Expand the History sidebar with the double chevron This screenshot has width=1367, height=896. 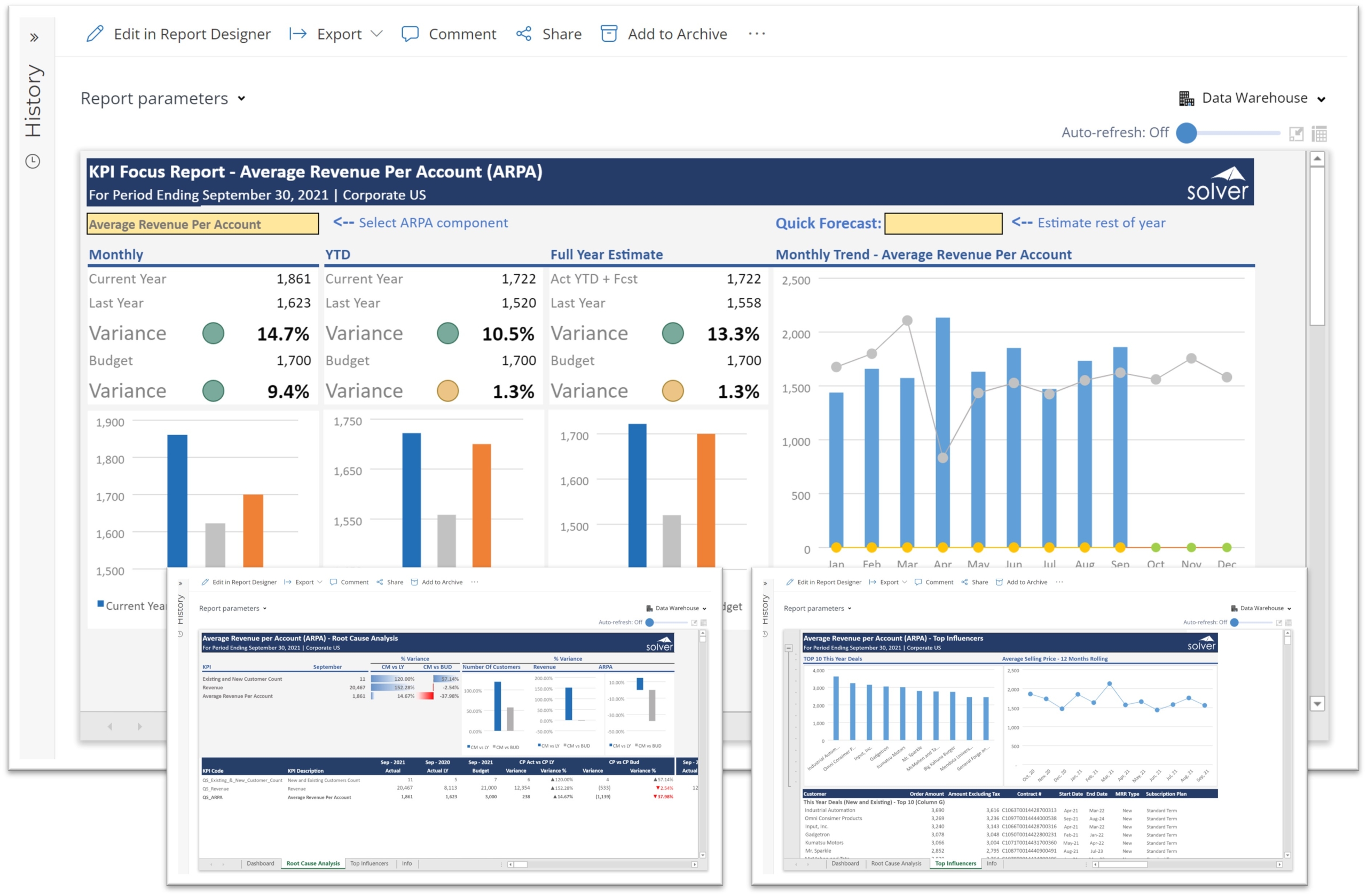tap(34, 38)
